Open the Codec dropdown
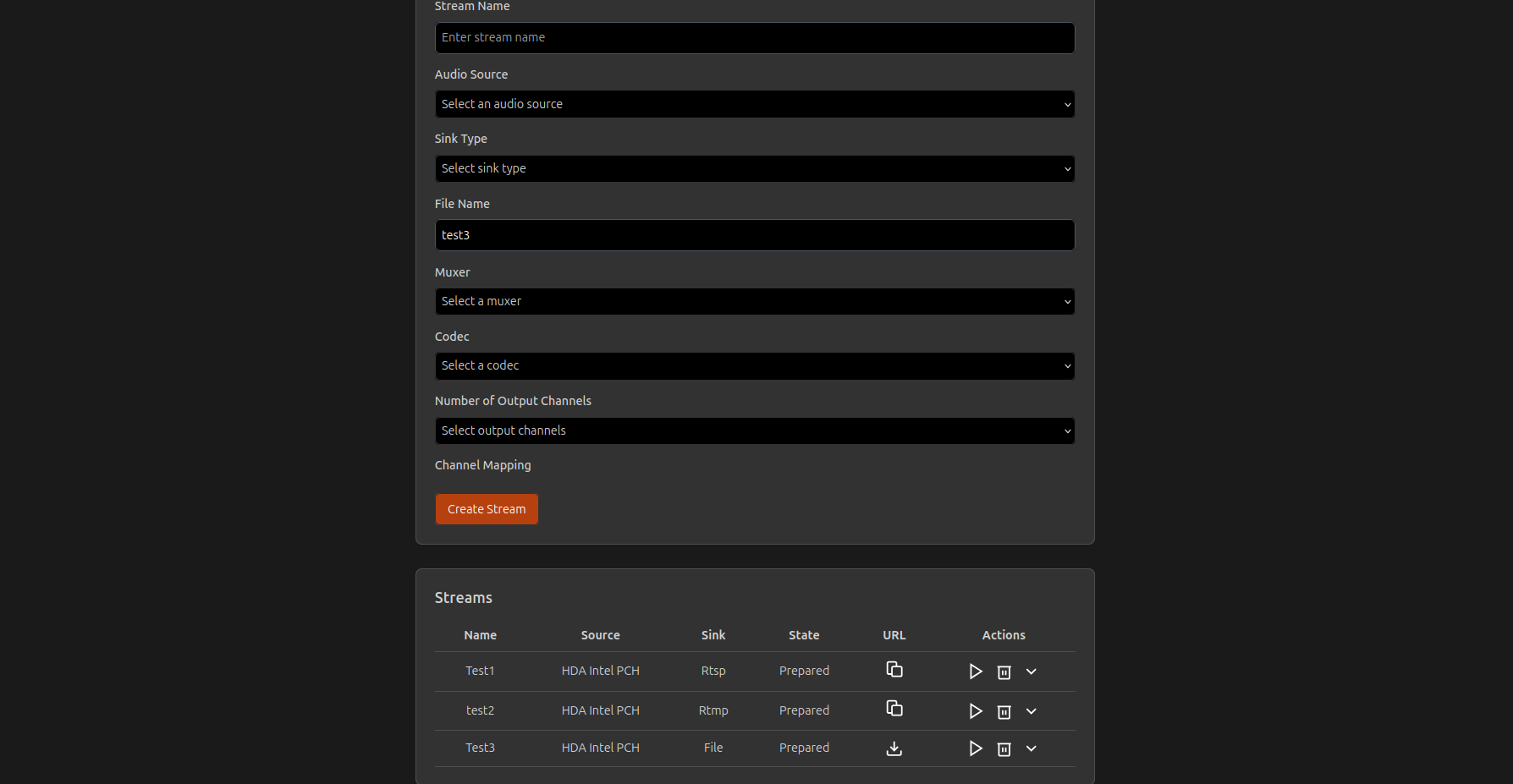This screenshot has height=784, width=1513. pos(754,365)
